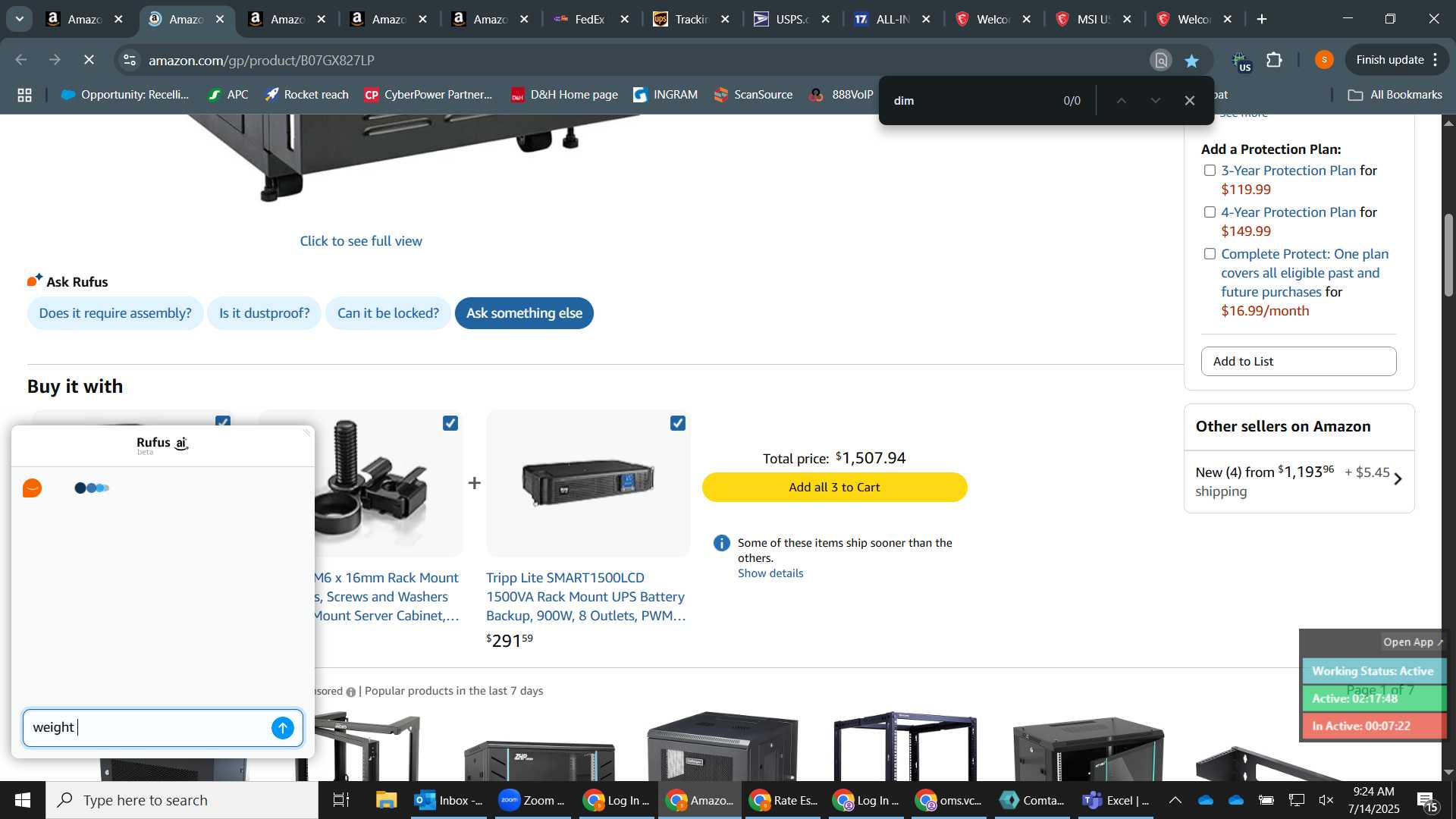
Task: Switch to the MSI US tab
Action: [x=1094, y=19]
